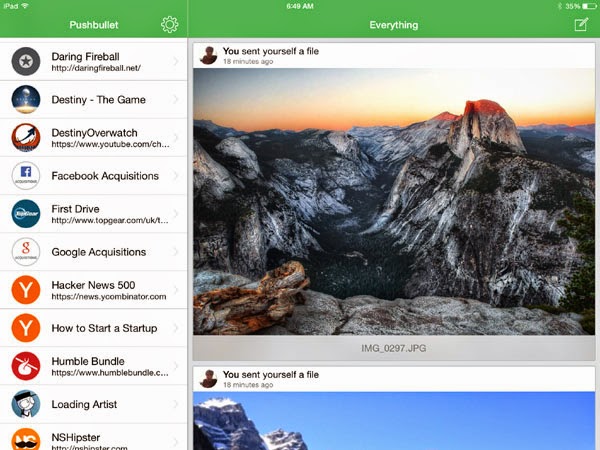Tap the Loading Artist avatar icon

26,404
